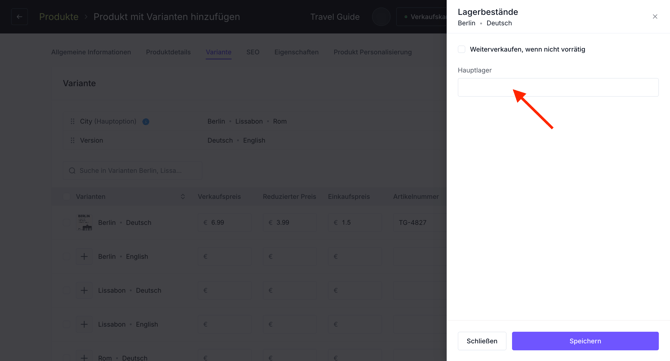Click the City info icon
Screen dimensions: 670x361
click(146, 121)
